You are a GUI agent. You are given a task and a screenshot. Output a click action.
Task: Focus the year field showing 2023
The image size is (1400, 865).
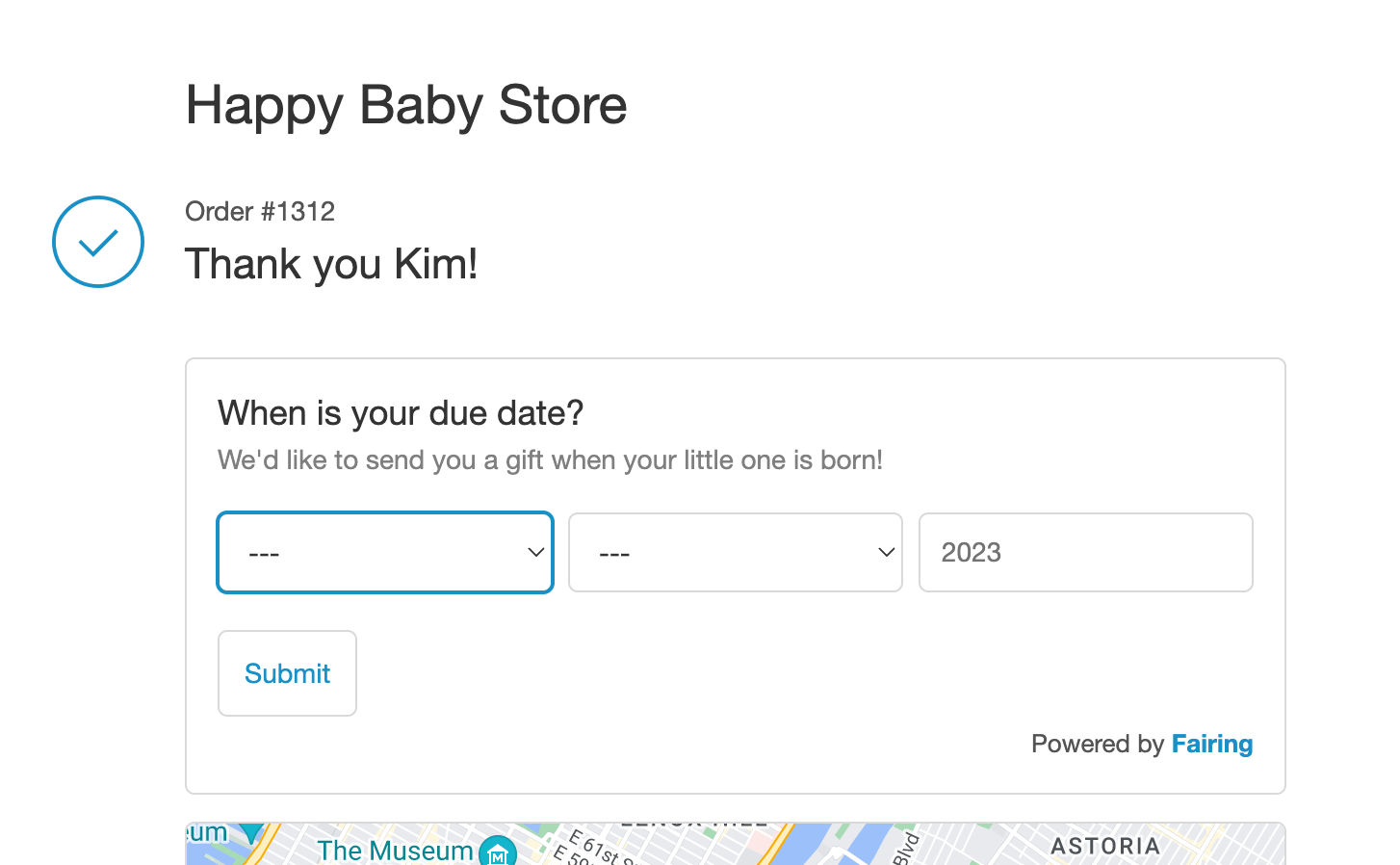(x=1085, y=553)
